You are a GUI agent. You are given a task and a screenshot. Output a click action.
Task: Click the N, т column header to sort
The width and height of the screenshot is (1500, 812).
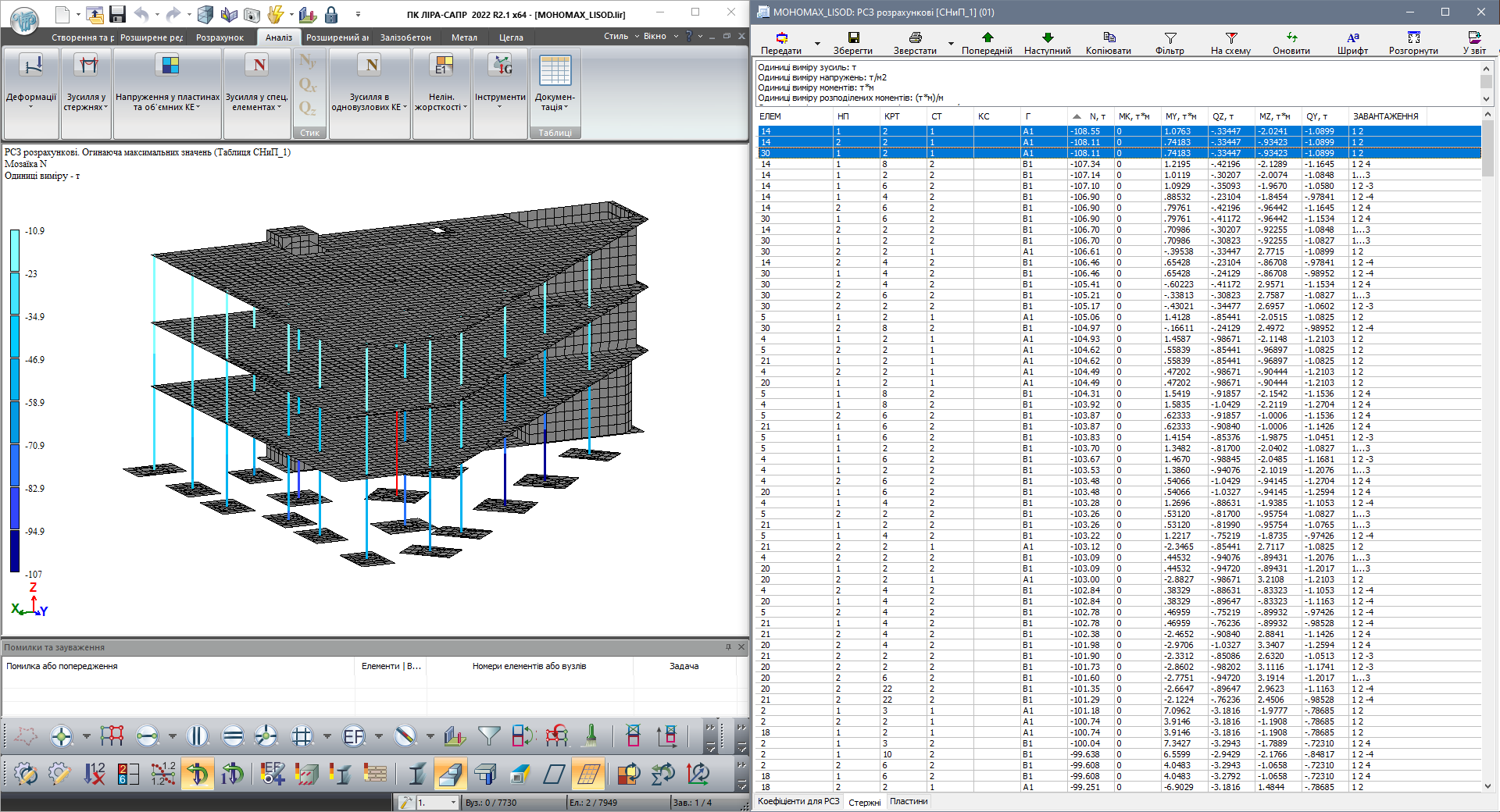pyautogui.click(x=1097, y=116)
